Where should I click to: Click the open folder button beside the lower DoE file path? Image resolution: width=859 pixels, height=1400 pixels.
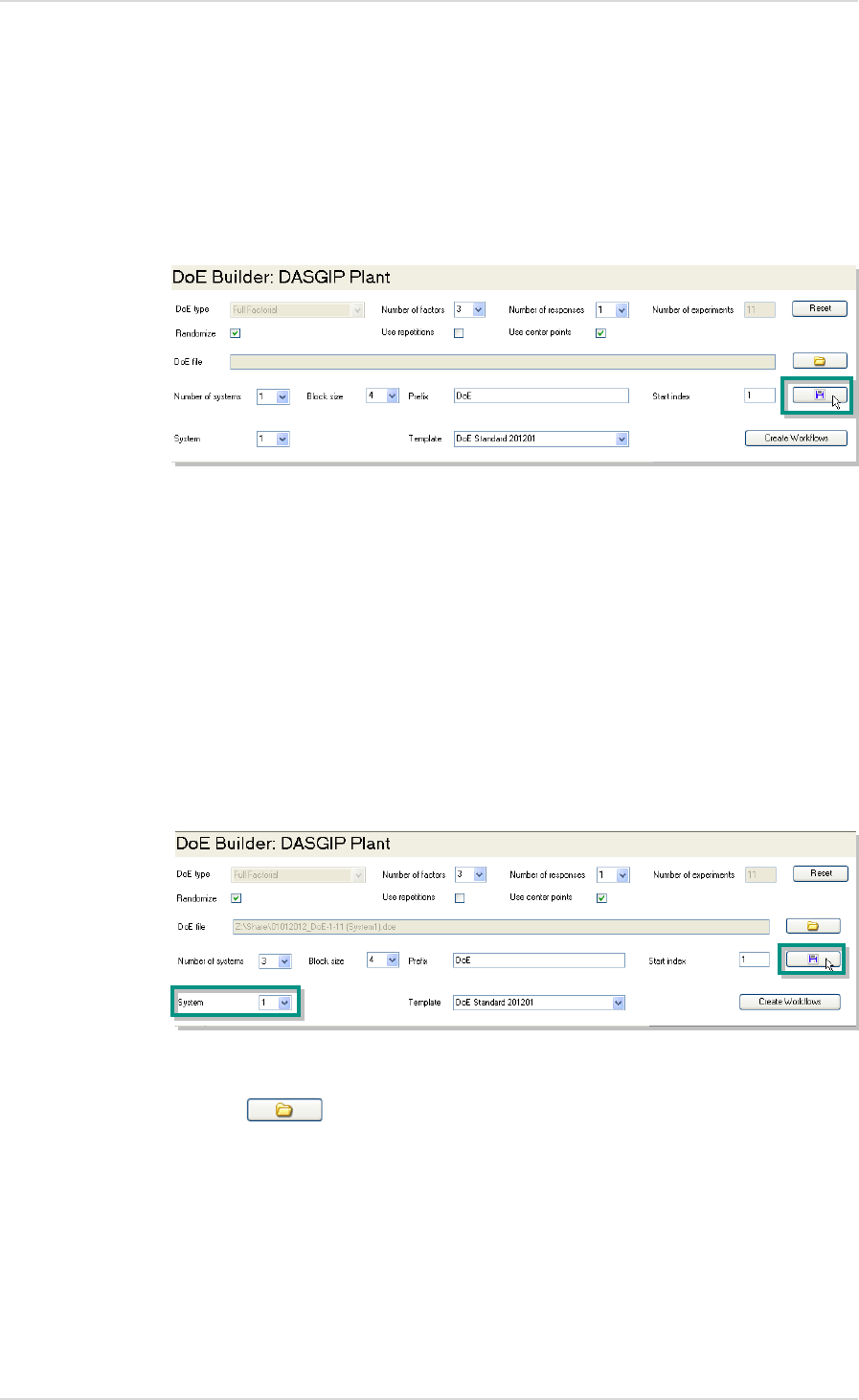point(813,926)
